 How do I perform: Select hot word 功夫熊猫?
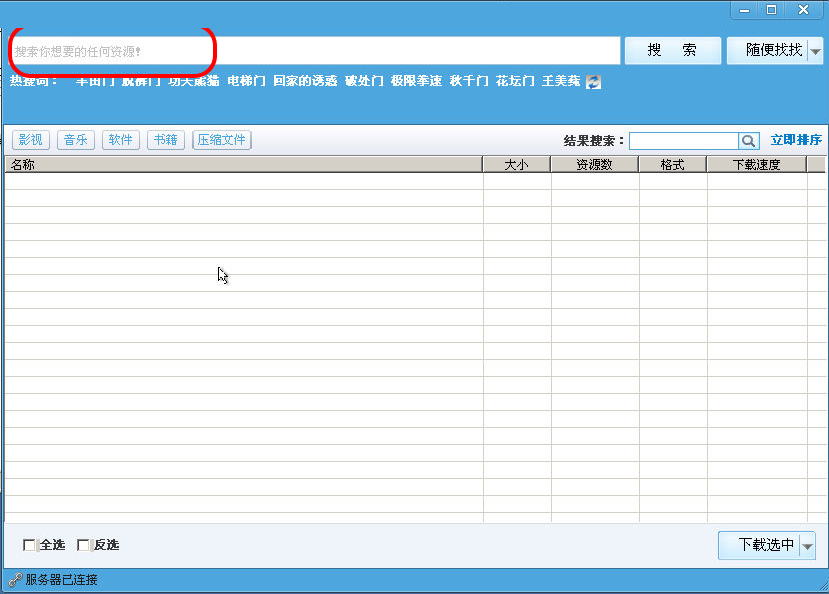click(x=194, y=81)
